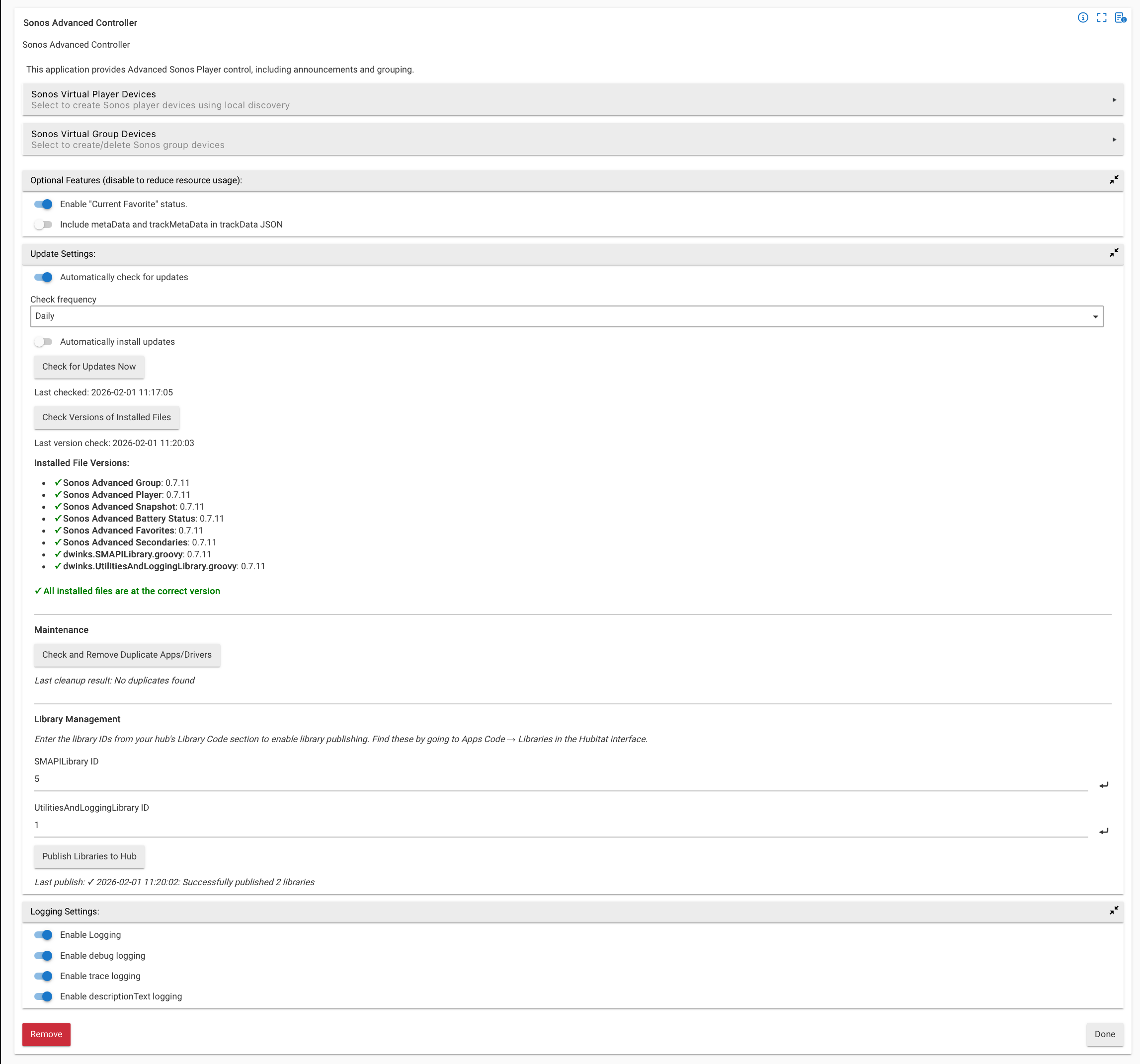Expand Sonos Virtual Group Devices page
The image size is (1140, 1064).
[x=571, y=139]
